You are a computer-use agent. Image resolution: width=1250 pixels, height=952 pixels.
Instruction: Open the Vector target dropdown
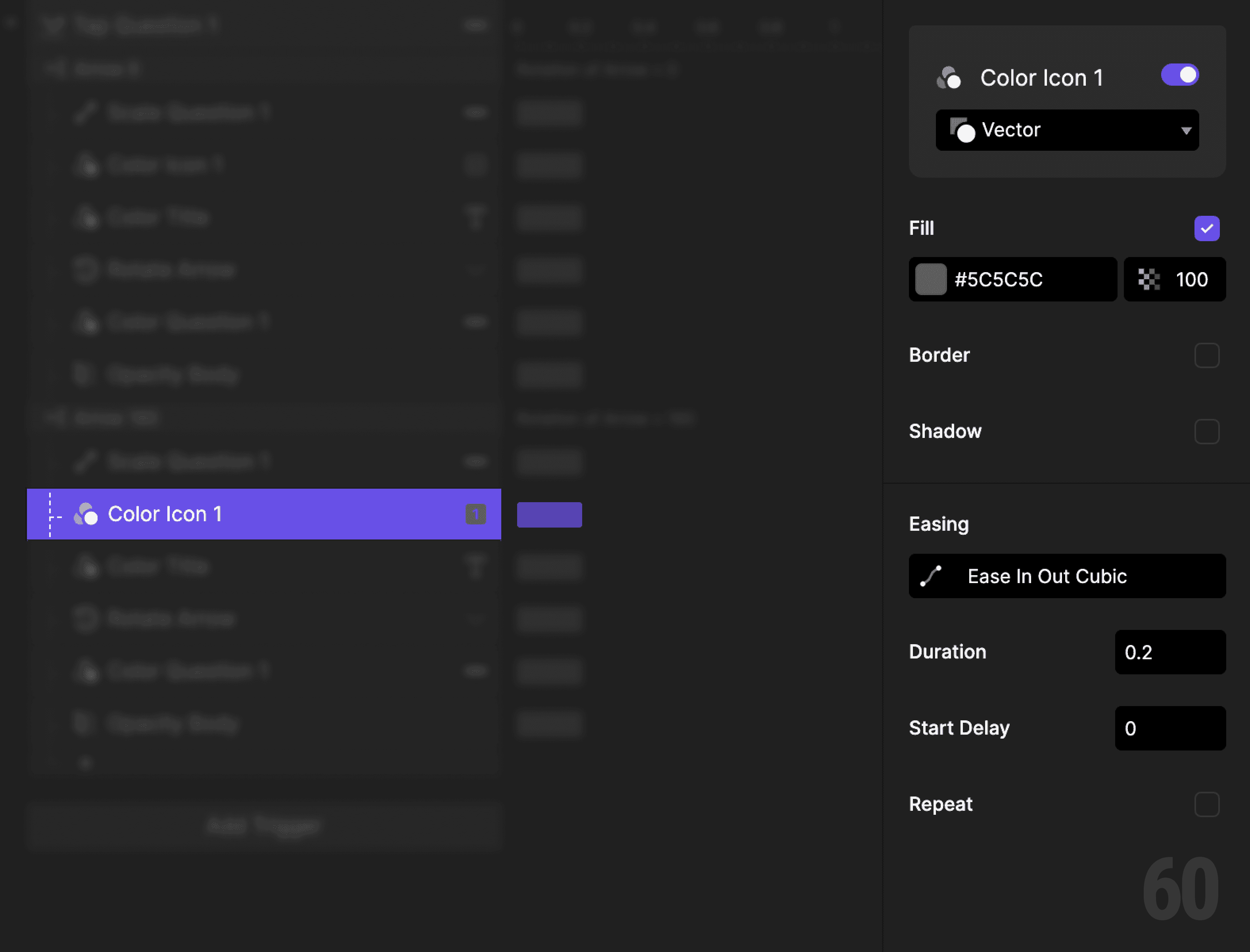tap(1066, 130)
